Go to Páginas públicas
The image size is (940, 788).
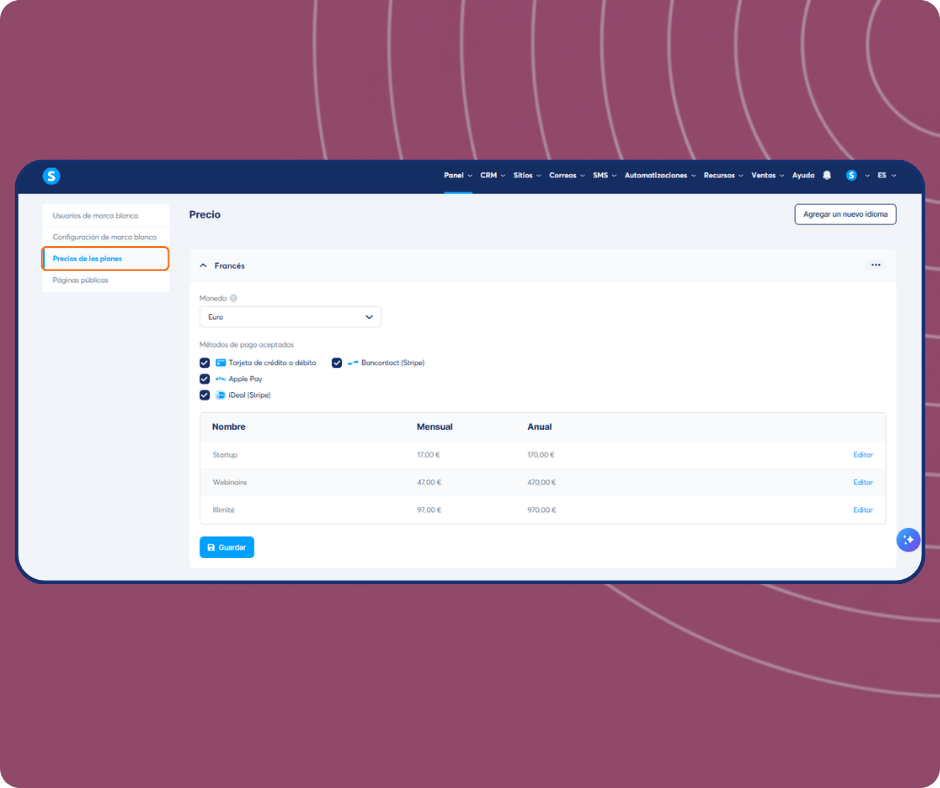(106, 280)
